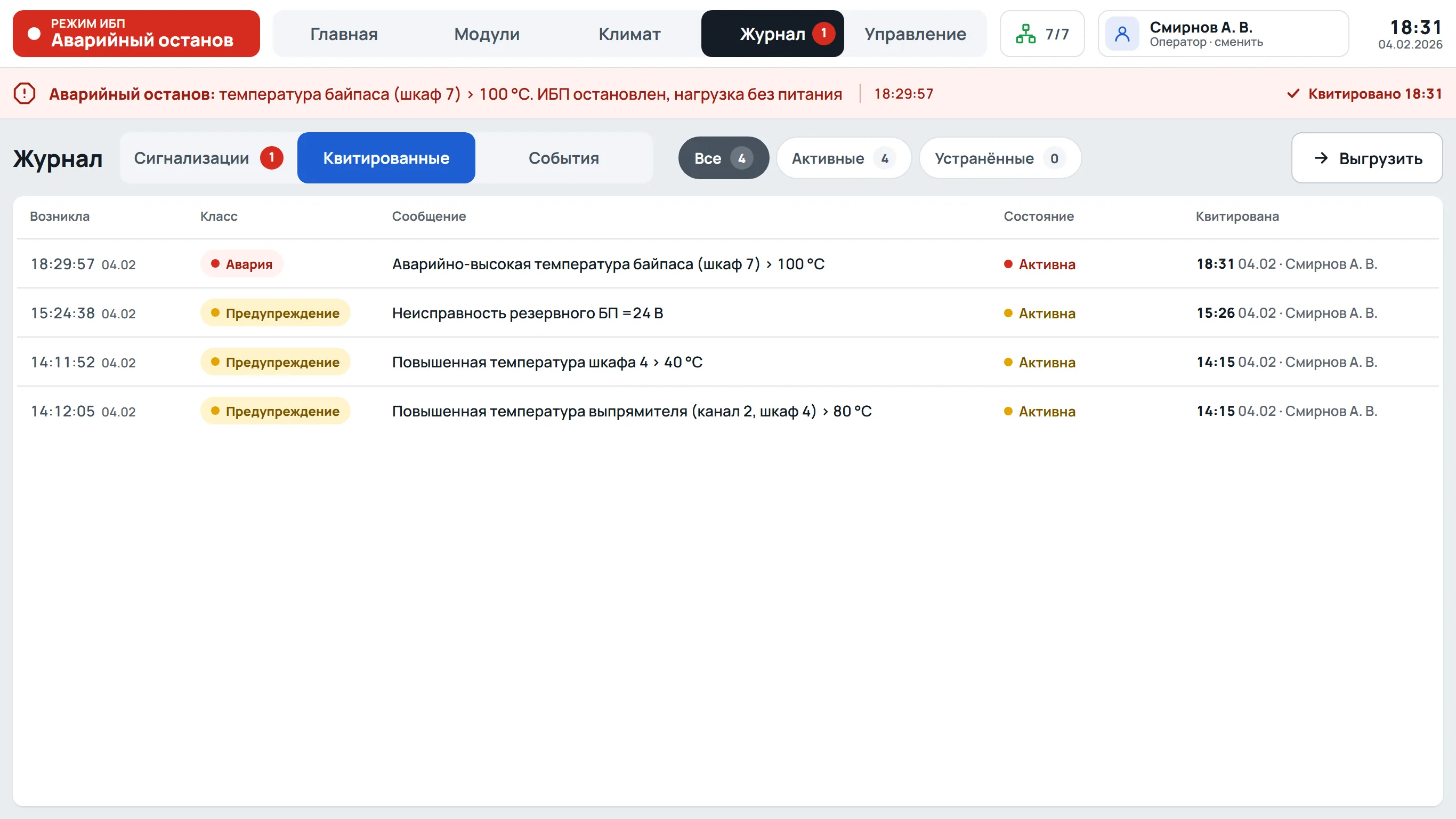Viewport: 1456px width, 819px height.
Task: Click the 18:31 clock in the header
Action: coord(1415,27)
